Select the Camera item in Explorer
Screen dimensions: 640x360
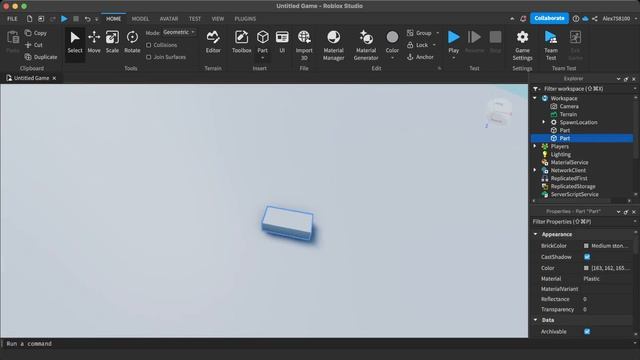(569, 106)
